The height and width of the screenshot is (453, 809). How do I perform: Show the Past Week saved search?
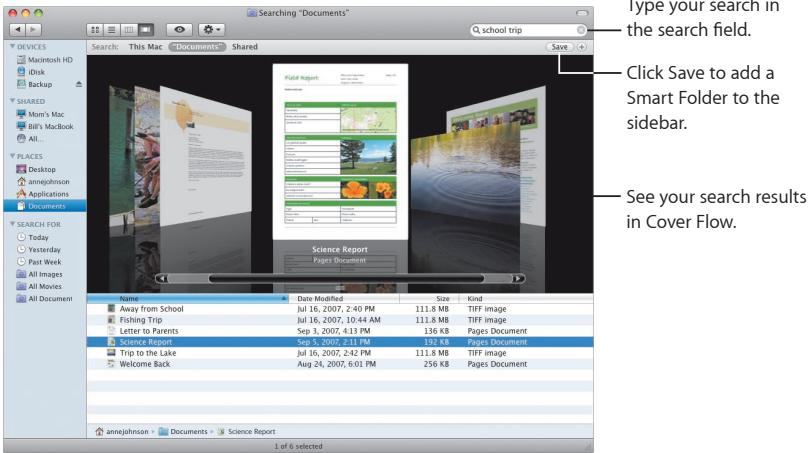pos(39,262)
